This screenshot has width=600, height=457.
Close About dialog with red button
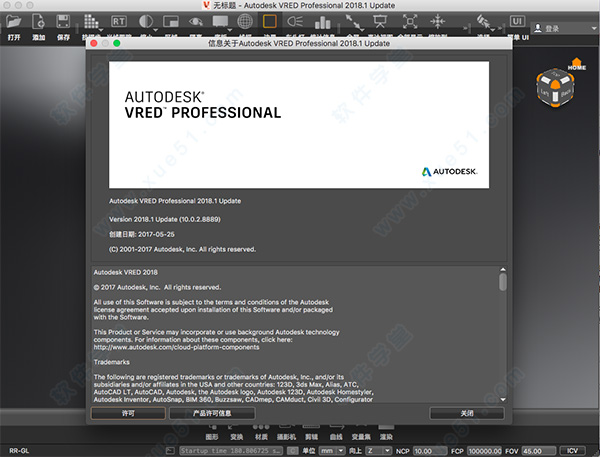pyautogui.click(x=94, y=43)
